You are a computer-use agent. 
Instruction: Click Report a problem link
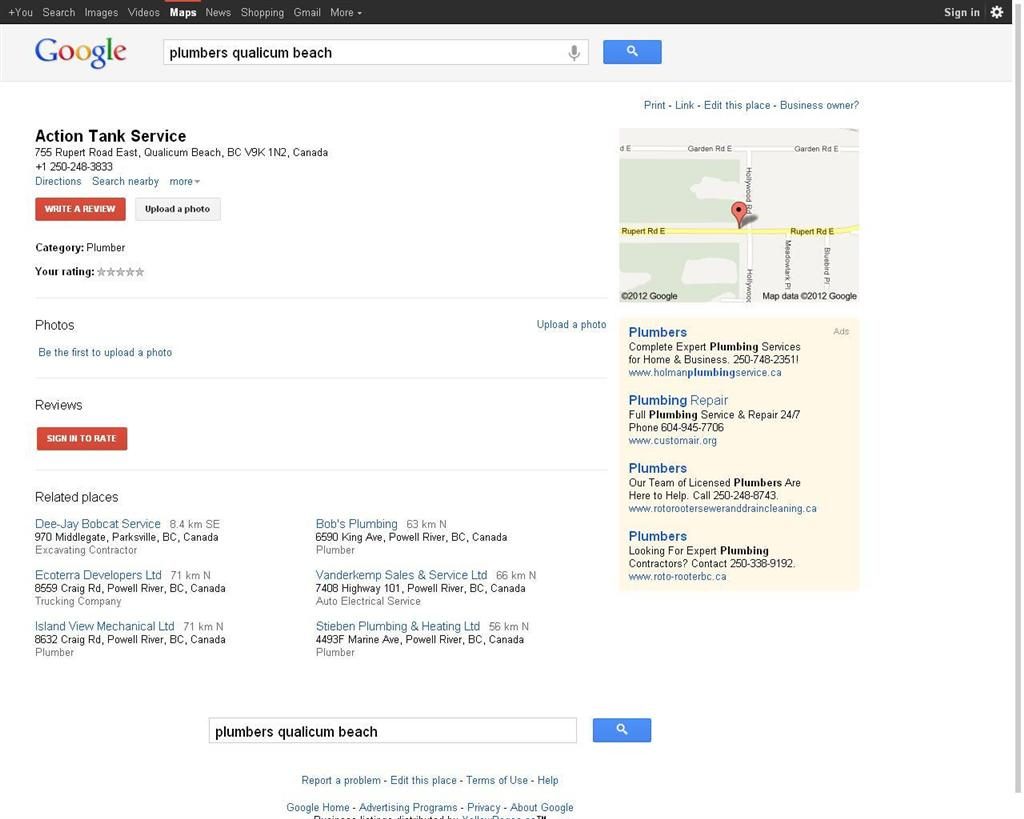coord(341,780)
